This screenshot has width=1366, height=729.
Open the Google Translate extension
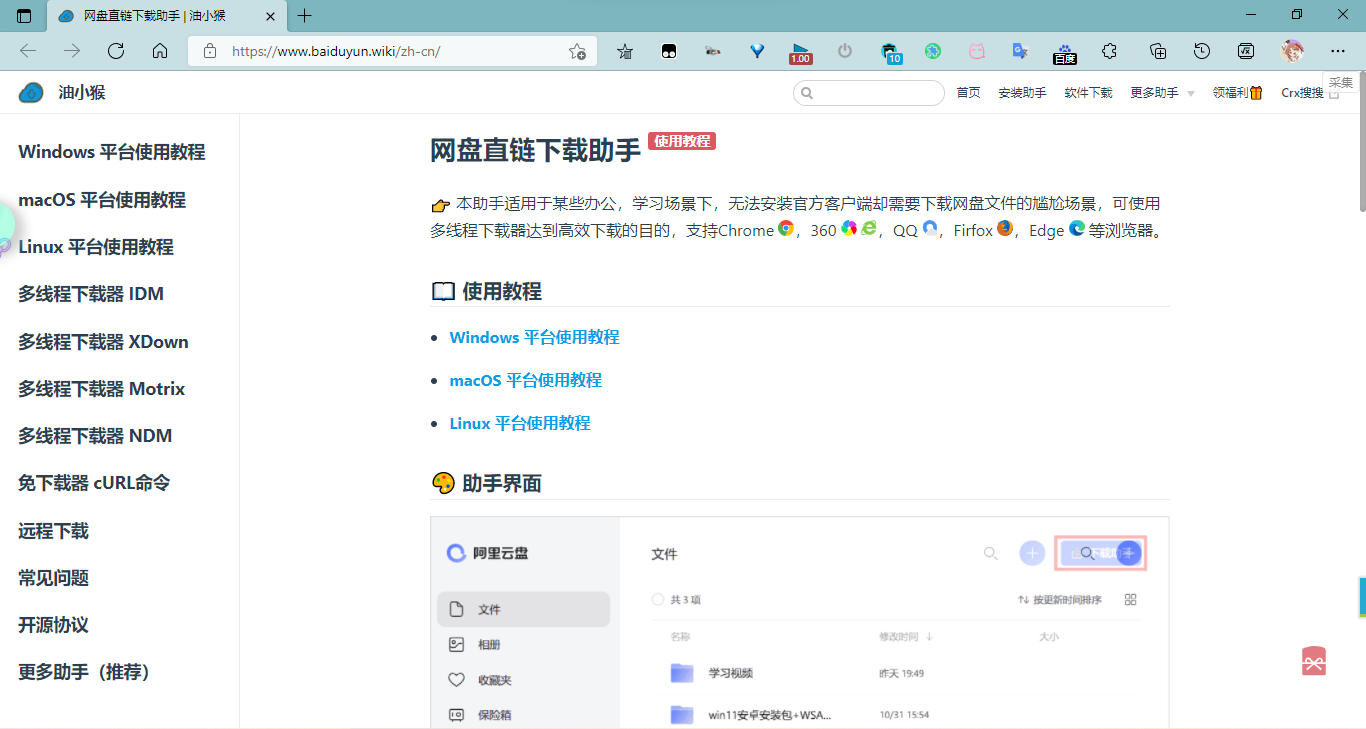(x=1020, y=51)
